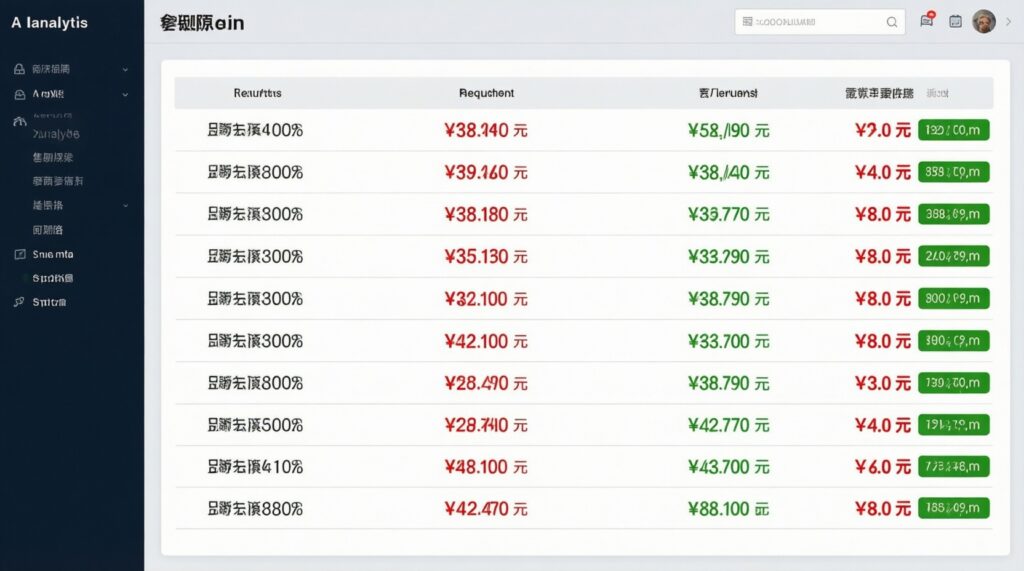
Task: Click the dashboard gauge icon in the sidebar
Action: coord(19,121)
